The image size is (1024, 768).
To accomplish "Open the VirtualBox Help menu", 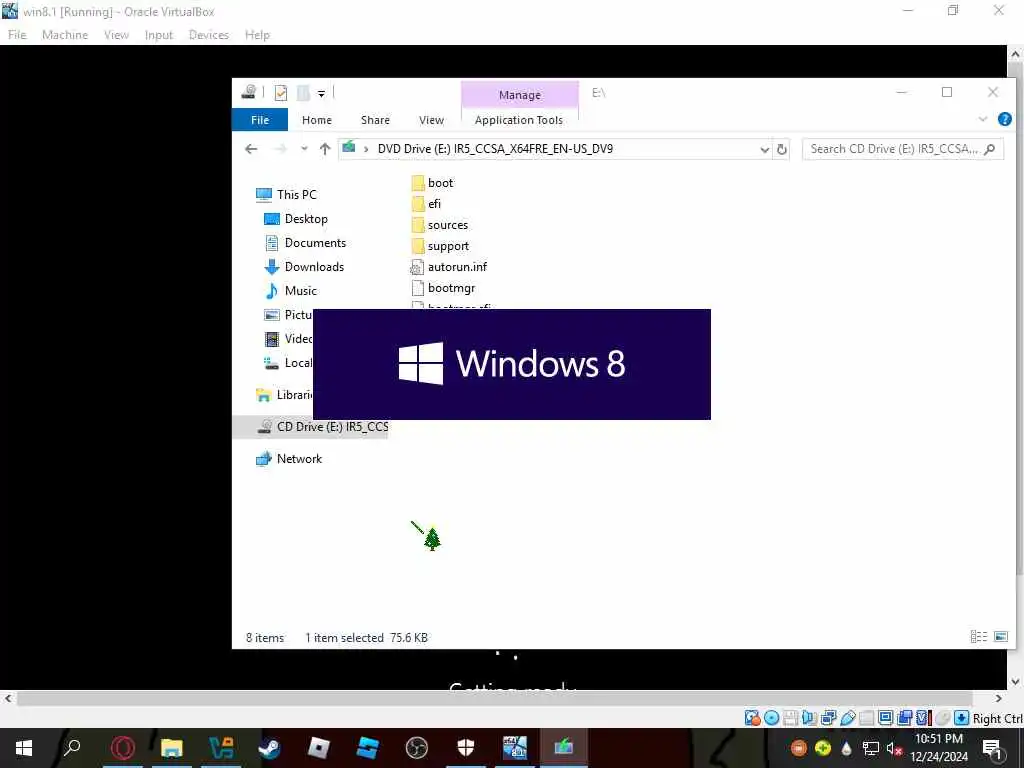I will click(257, 35).
